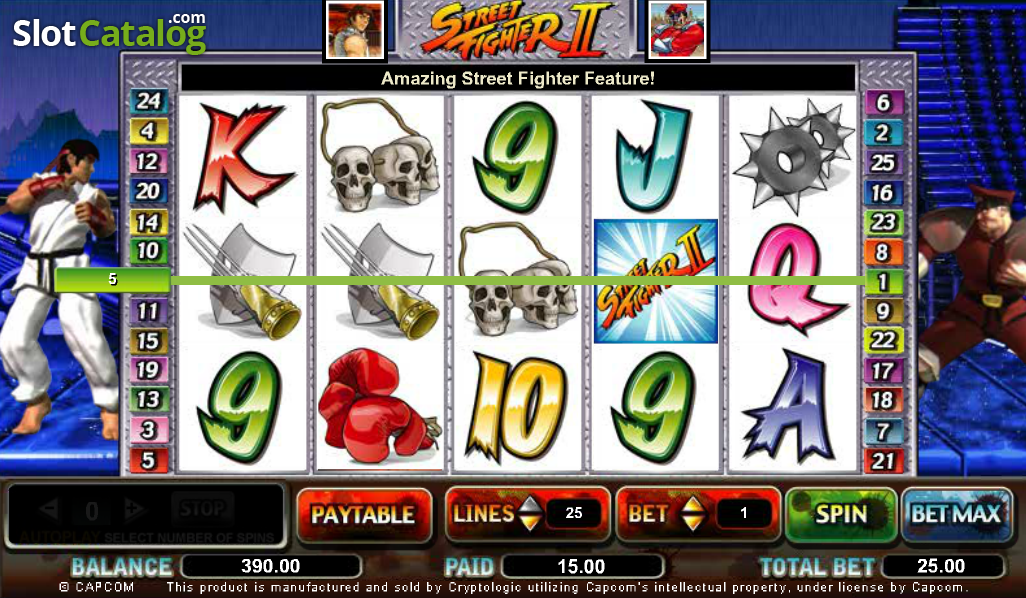Click the red boxing gloves symbol

pos(379,407)
